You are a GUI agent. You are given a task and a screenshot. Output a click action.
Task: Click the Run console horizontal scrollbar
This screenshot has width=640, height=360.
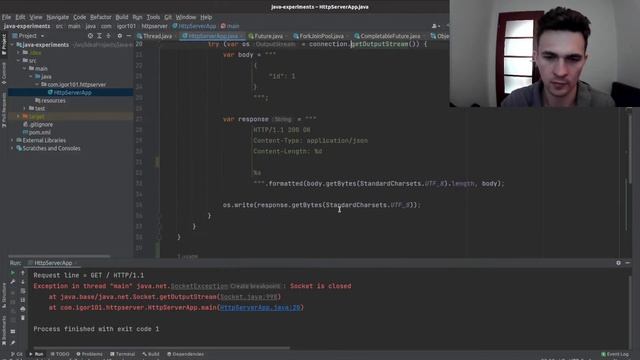point(162,348)
